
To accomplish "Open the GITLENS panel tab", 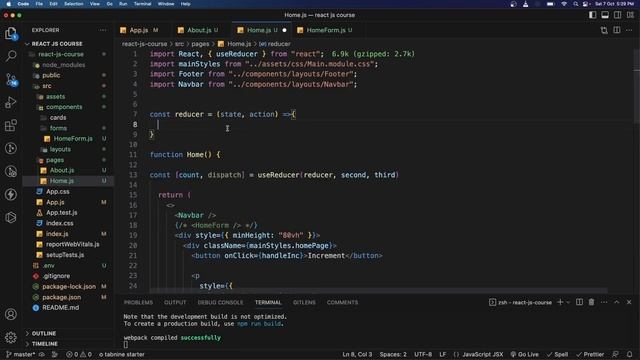I will pyautogui.click(x=304, y=302).
